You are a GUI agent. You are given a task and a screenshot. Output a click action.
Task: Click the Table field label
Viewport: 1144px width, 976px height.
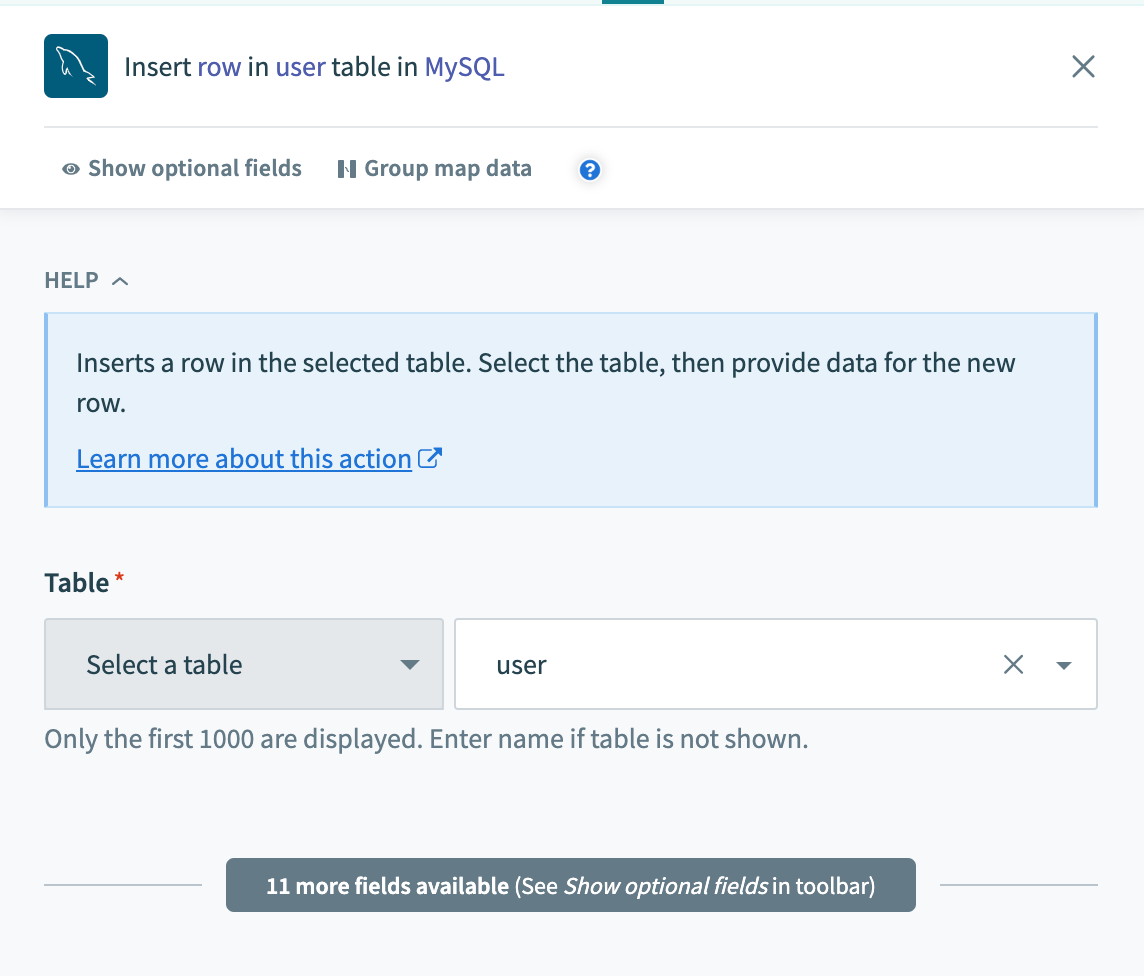77,583
